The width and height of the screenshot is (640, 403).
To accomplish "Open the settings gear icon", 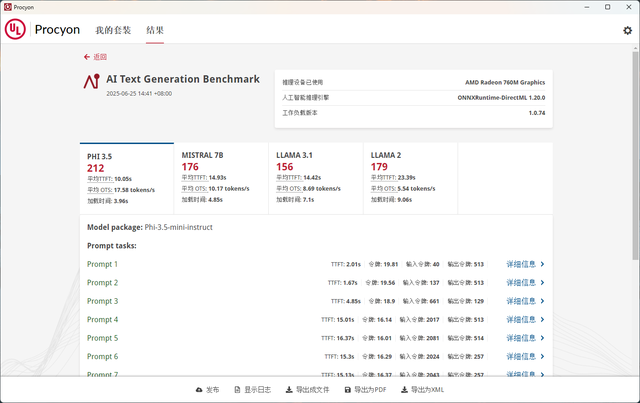I will coord(627,31).
